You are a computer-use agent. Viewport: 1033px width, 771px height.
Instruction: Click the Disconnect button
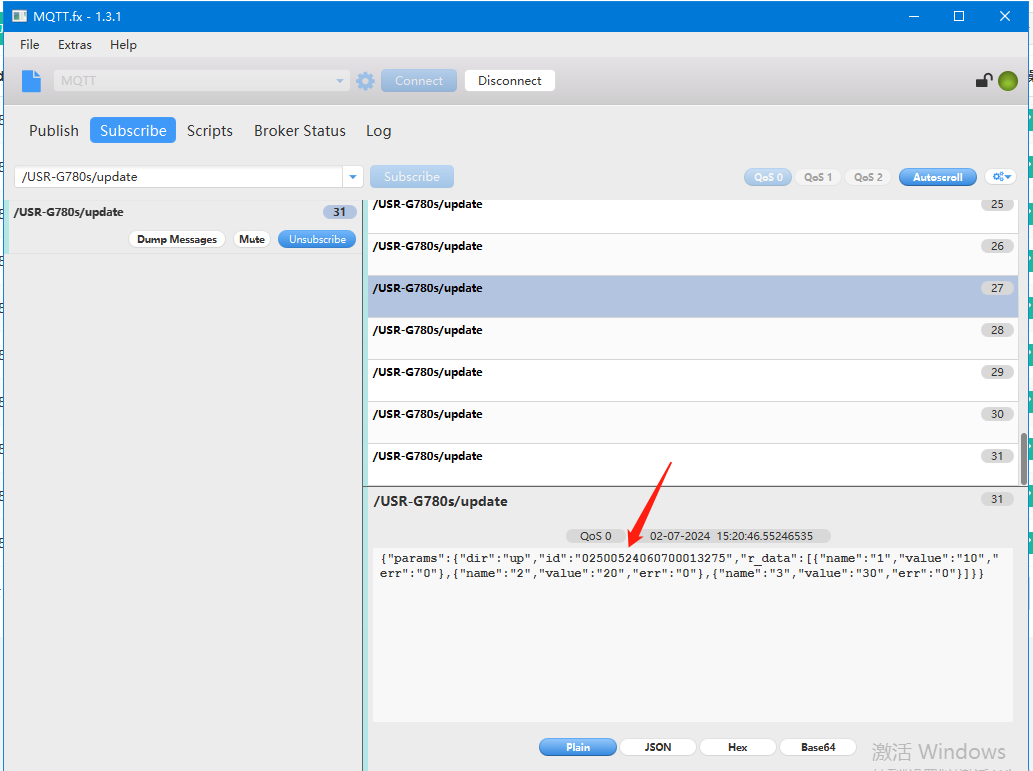coord(509,81)
